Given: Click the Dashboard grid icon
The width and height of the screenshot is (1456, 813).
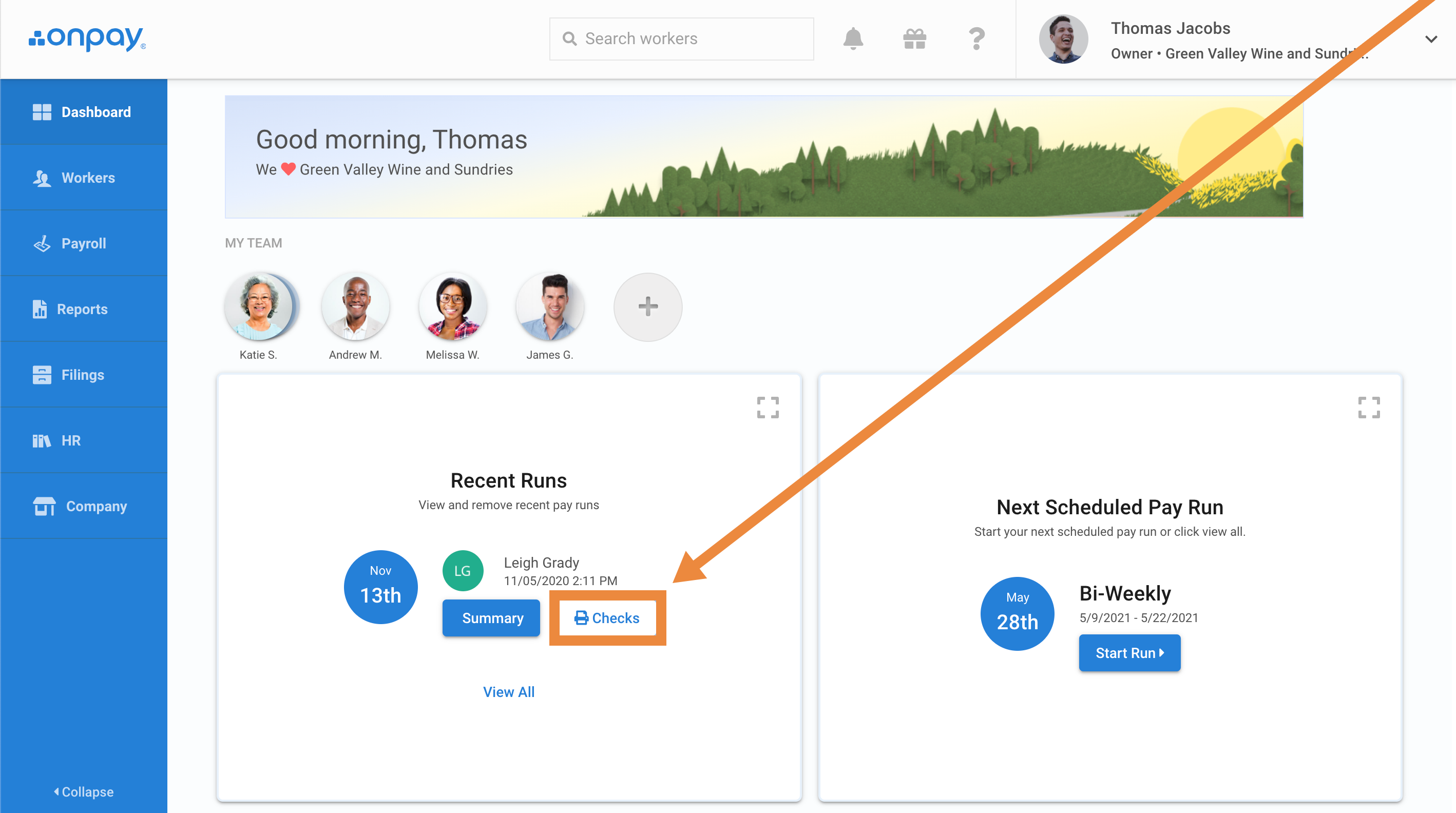Looking at the screenshot, I should tap(42, 112).
